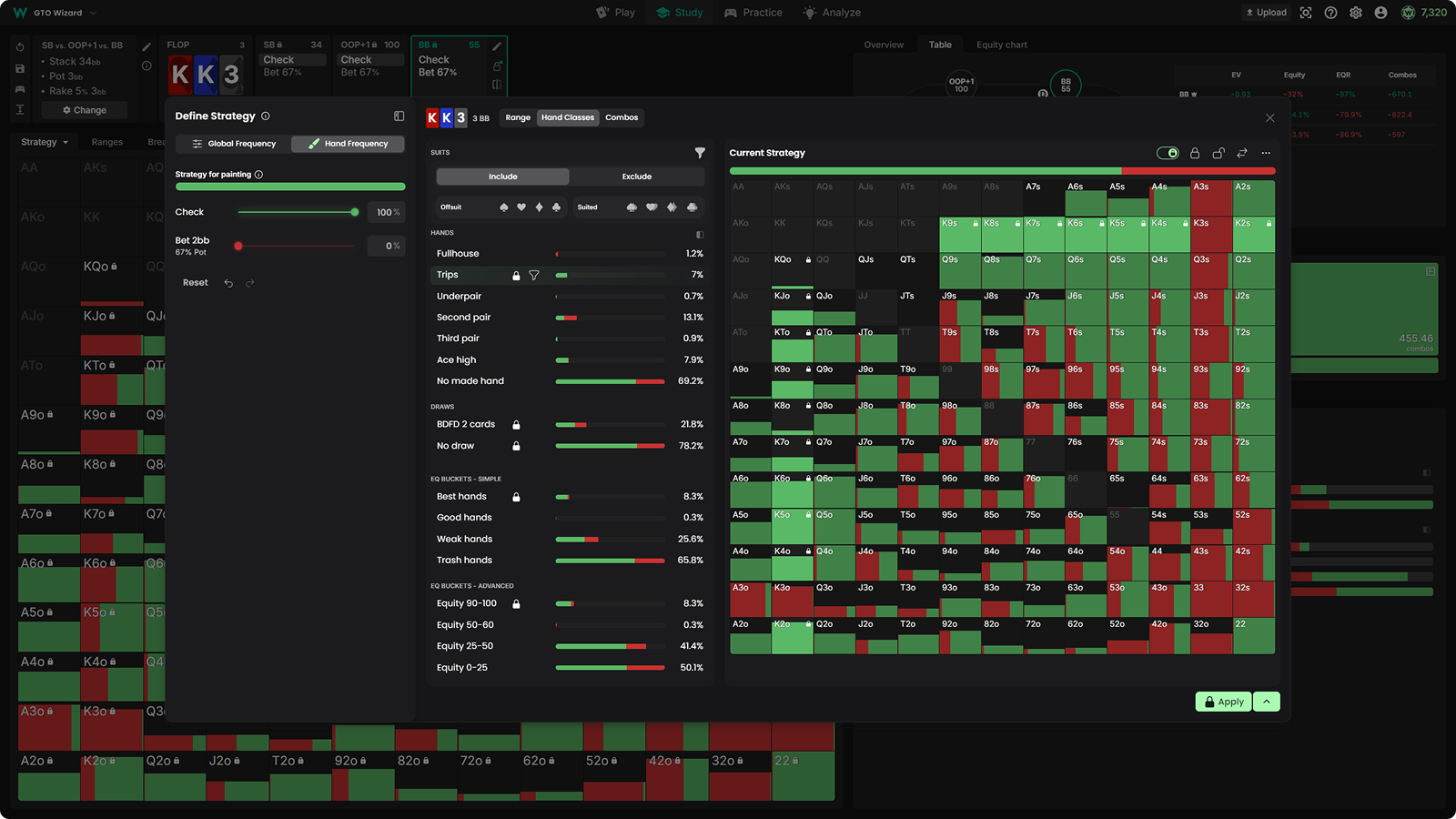The height and width of the screenshot is (819, 1456).
Task: Select the Exclude suits option
Action: [x=637, y=177]
